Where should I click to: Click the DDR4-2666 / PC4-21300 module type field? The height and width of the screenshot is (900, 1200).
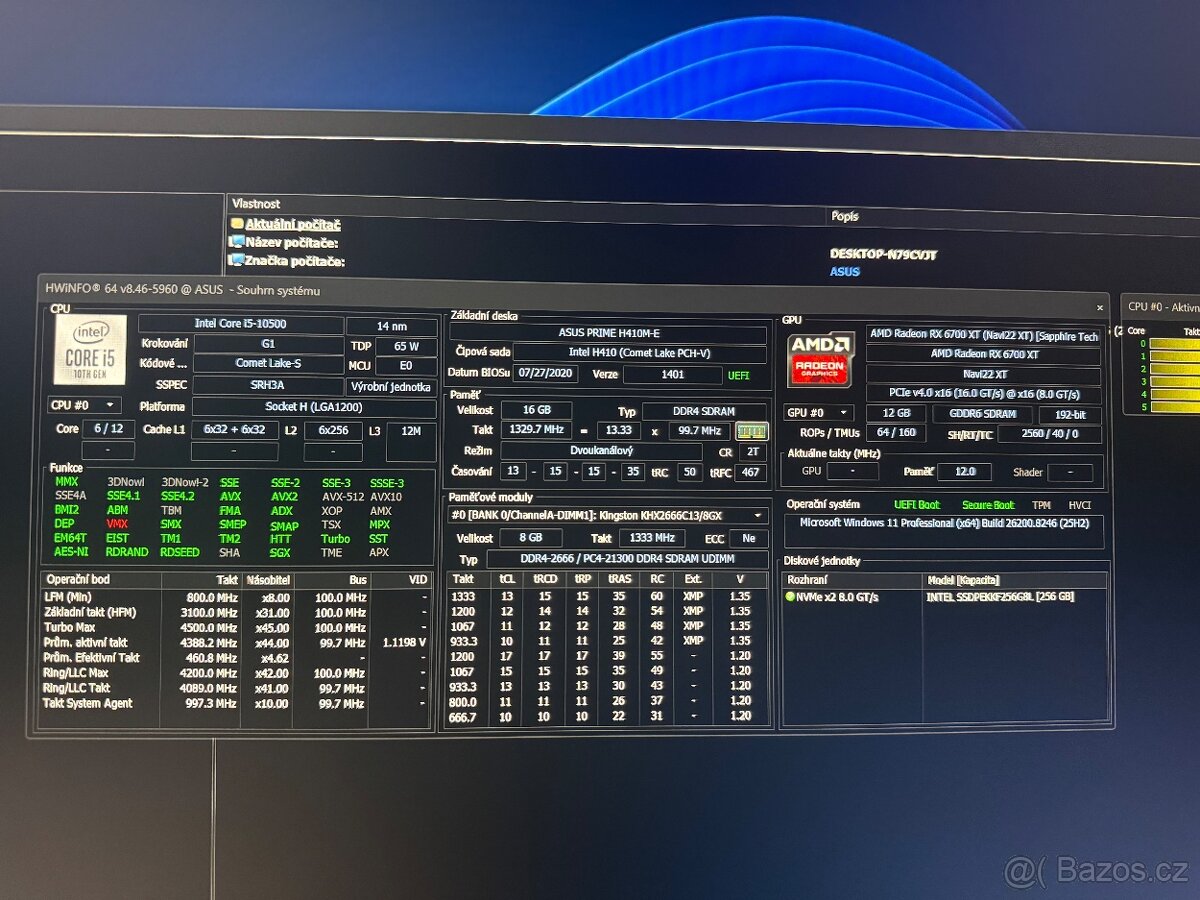click(627, 560)
